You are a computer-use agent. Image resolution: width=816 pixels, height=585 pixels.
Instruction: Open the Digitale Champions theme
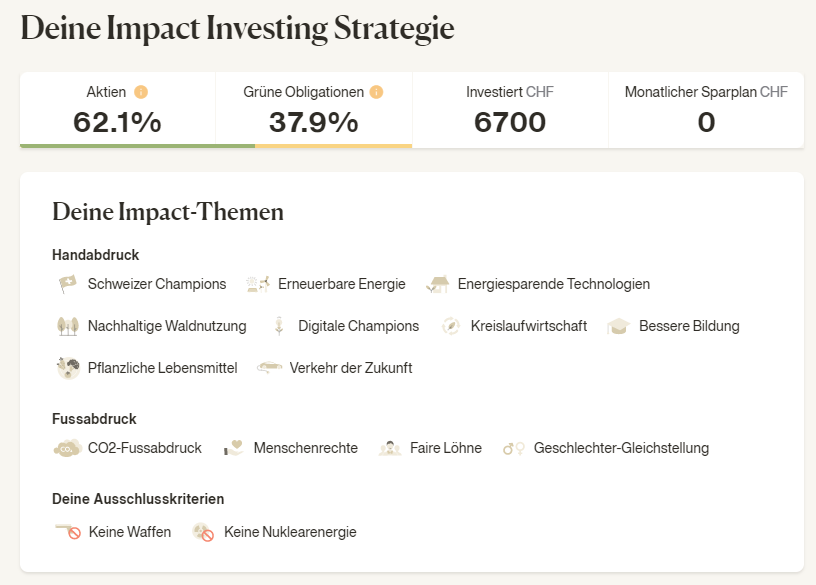point(358,326)
